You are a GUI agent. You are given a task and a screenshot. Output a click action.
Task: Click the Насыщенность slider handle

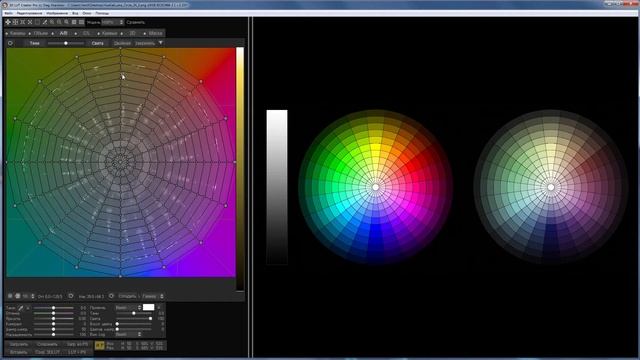tap(53, 335)
